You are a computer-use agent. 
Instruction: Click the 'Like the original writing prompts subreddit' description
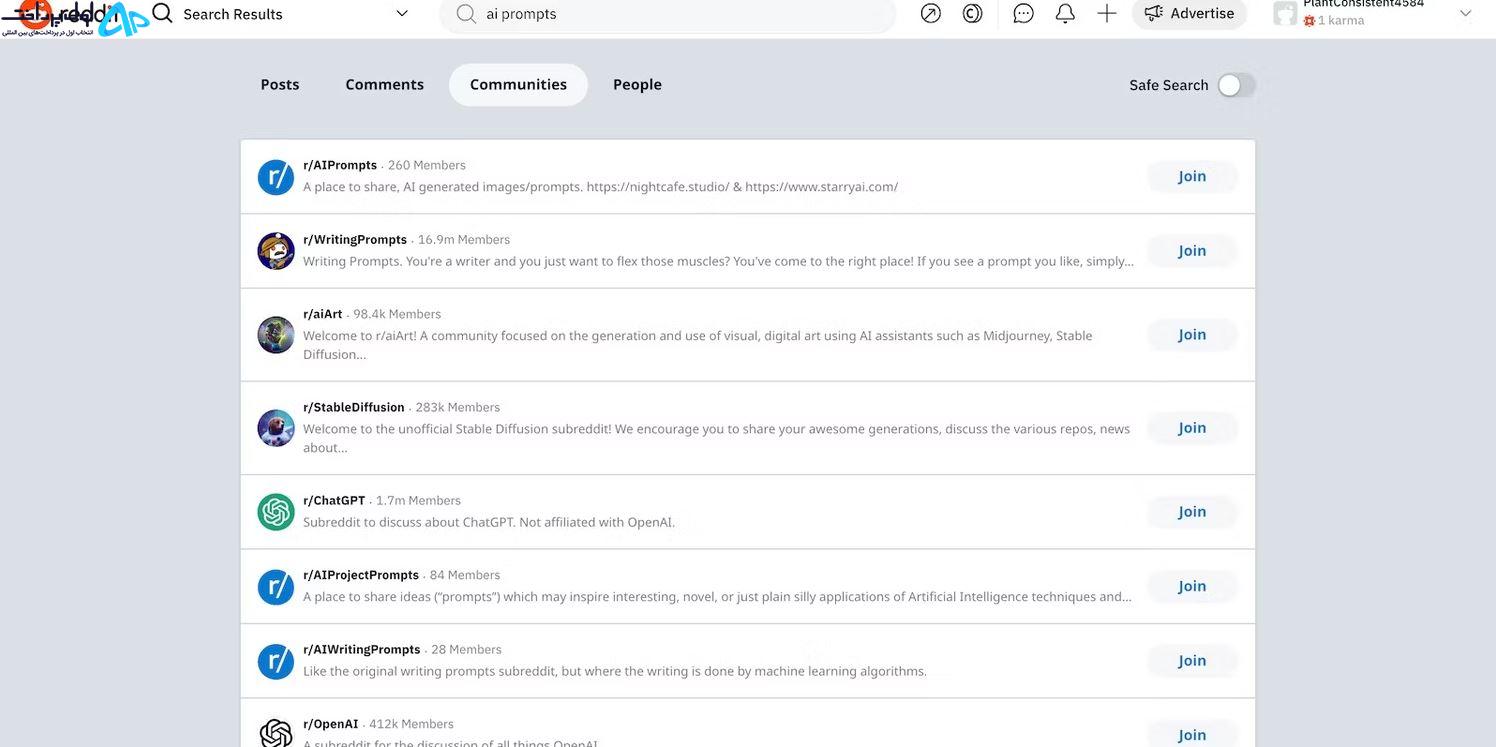click(615, 671)
